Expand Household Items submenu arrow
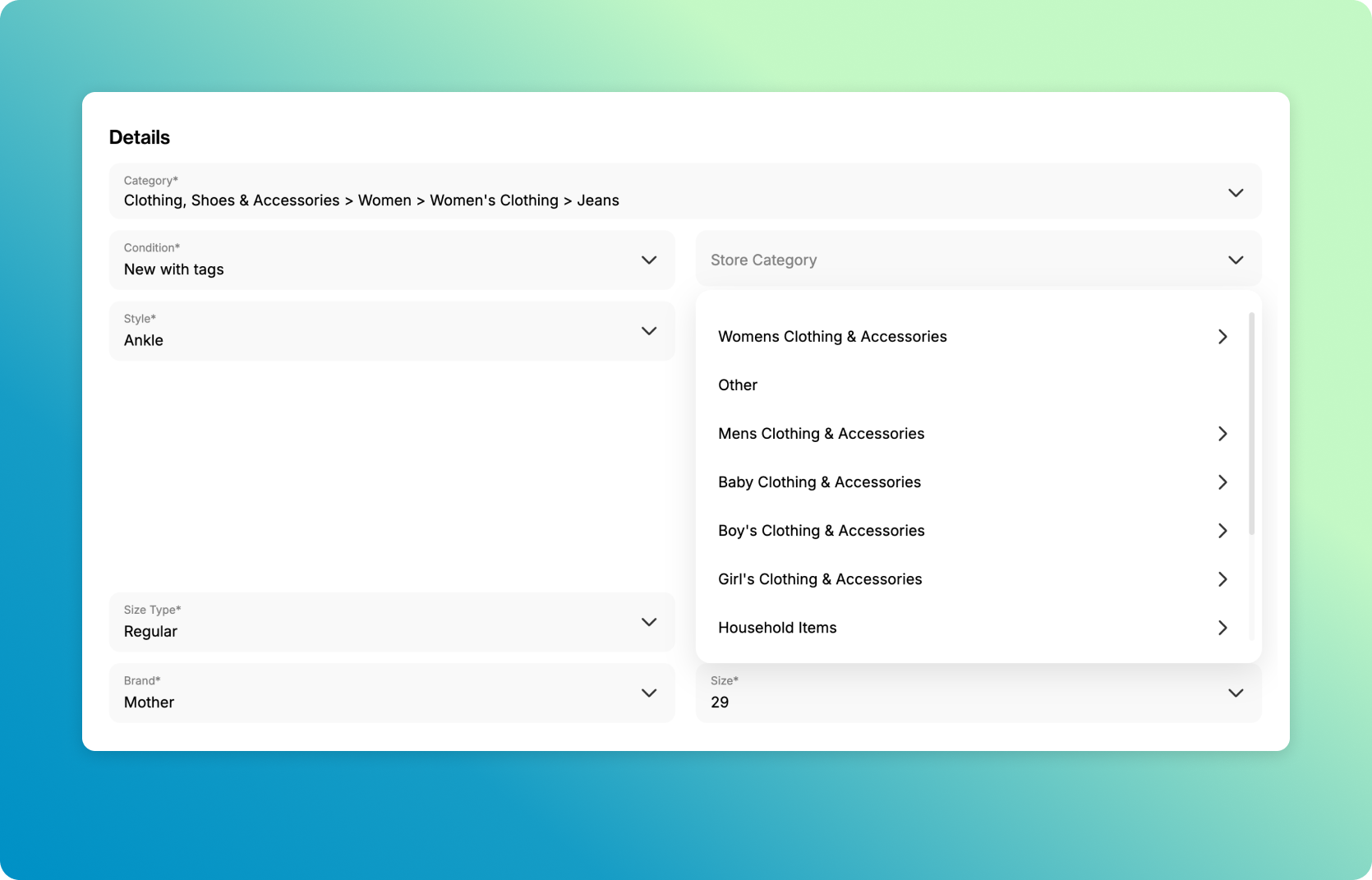Image resolution: width=1372 pixels, height=880 pixels. [1222, 628]
